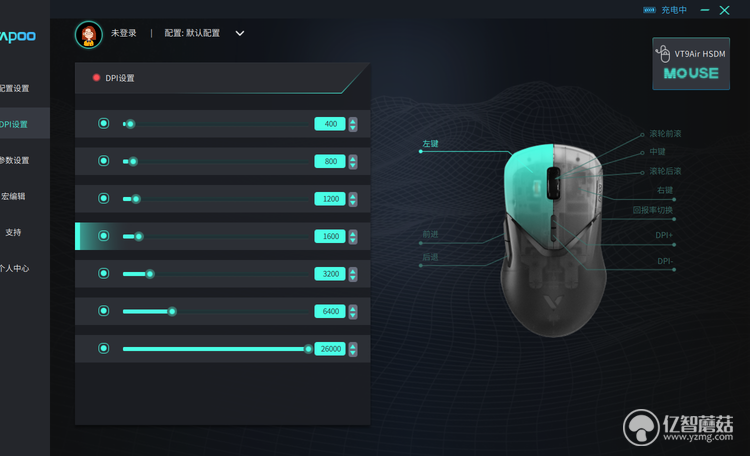This screenshot has width=750, height=456.
Task: Click the stepper arrows beside 800 DPI
Action: click(x=353, y=162)
